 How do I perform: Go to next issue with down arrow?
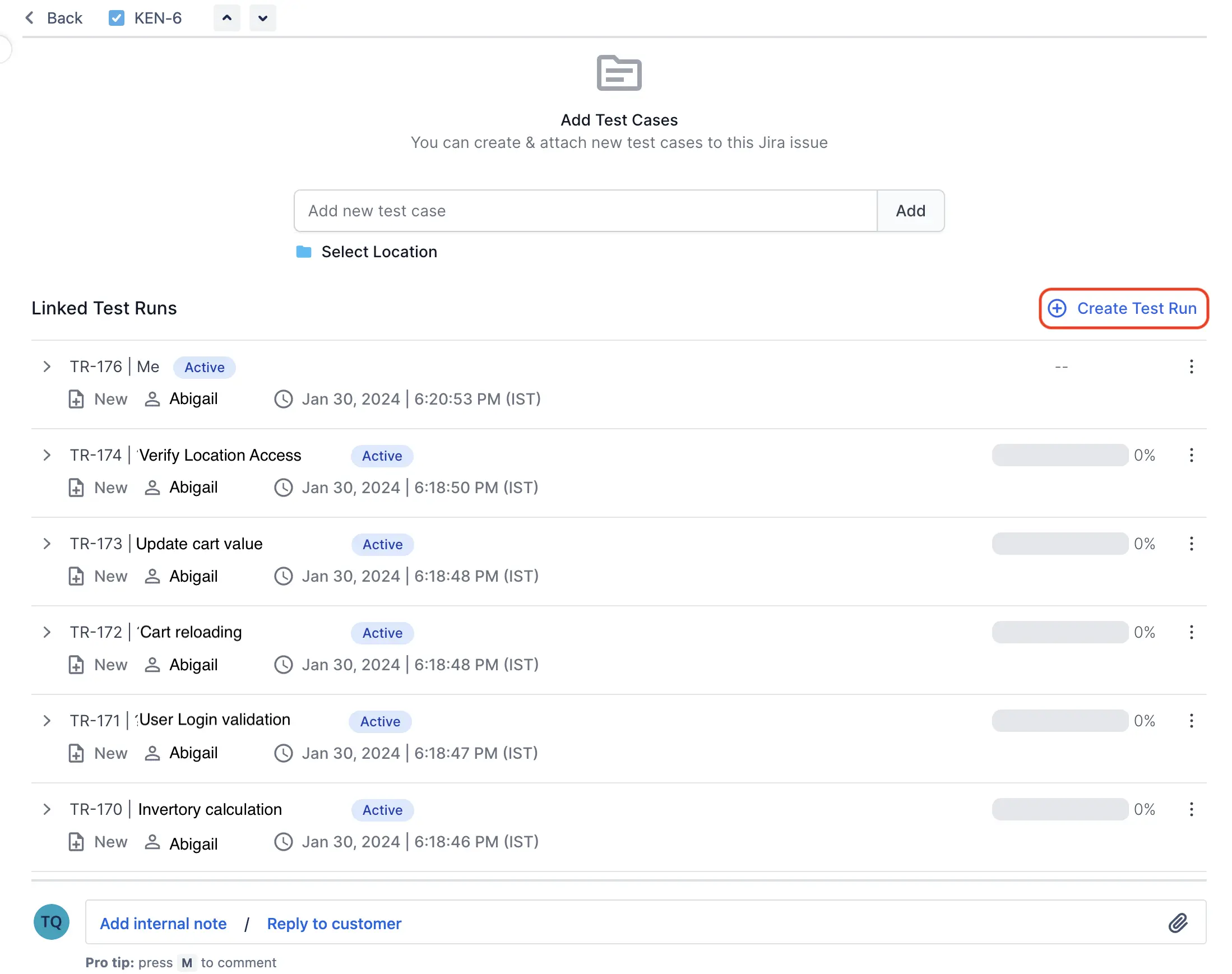click(262, 18)
